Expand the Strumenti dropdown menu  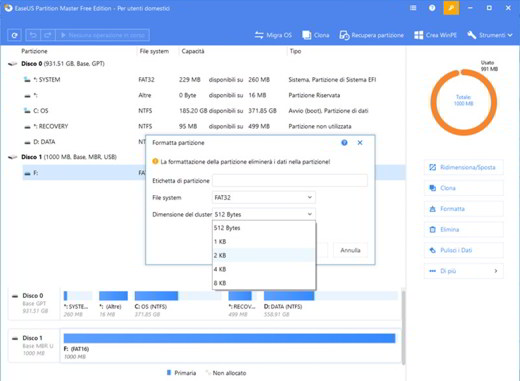490,35
